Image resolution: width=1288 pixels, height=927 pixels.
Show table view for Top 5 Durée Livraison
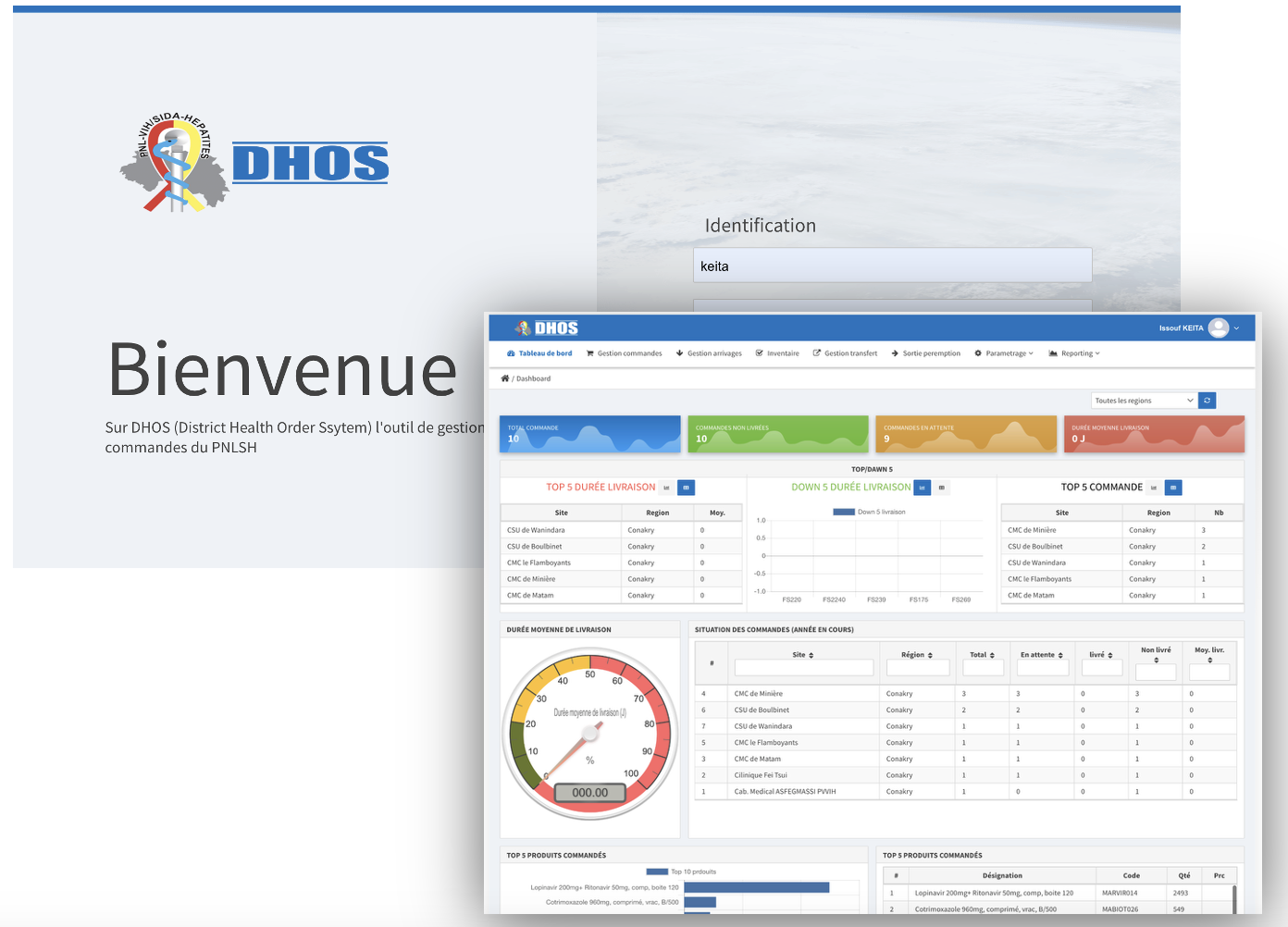[686, 488]
